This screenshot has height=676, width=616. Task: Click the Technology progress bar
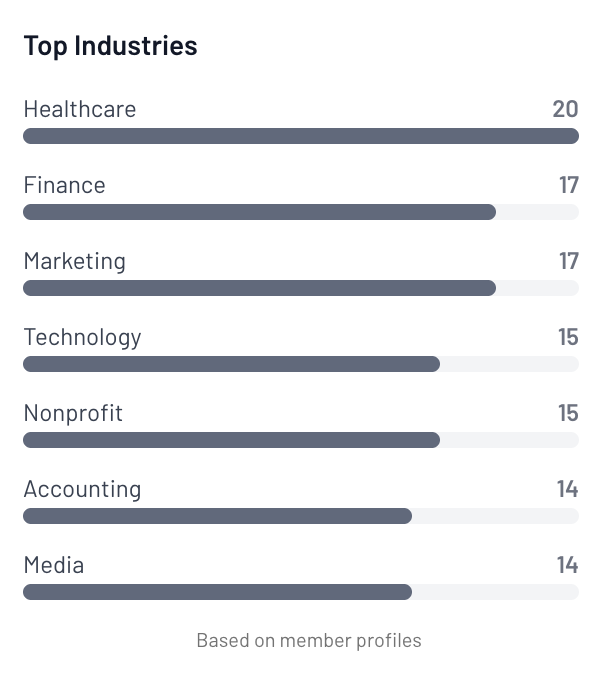coord(300,364)
